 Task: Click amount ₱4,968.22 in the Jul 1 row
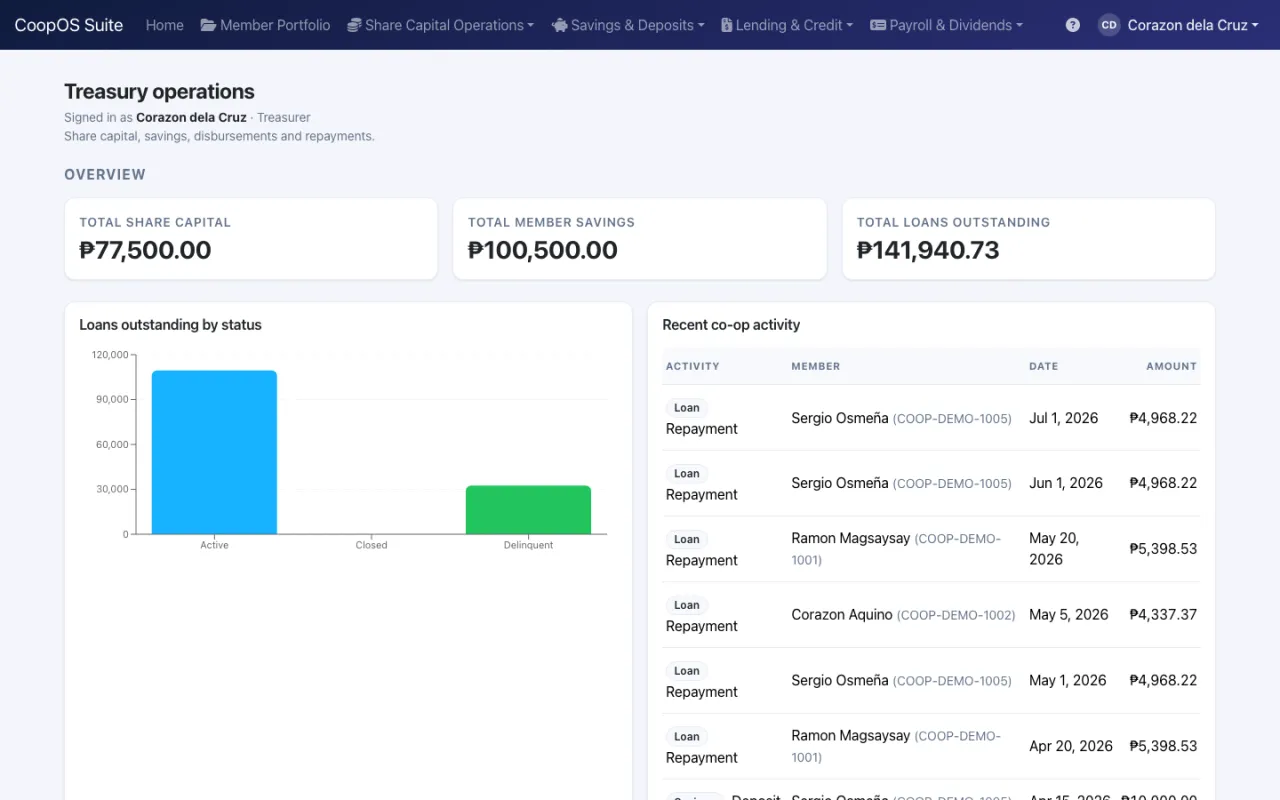[1163, 418]
